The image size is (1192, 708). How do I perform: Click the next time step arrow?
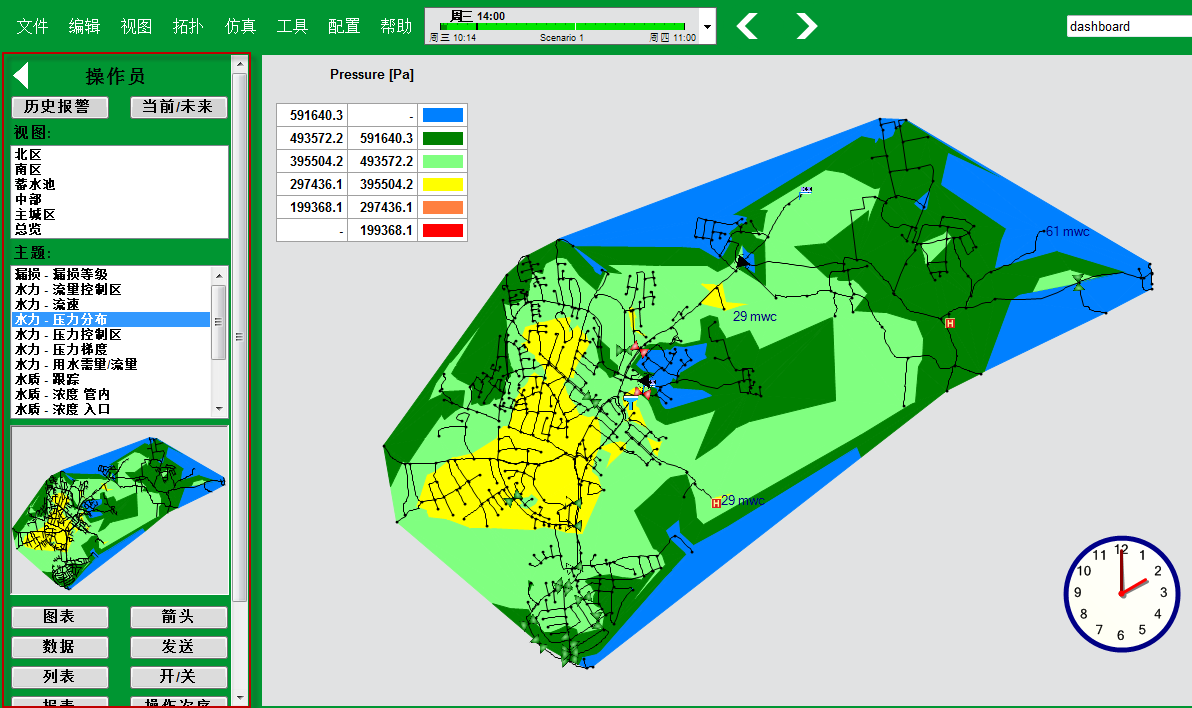(x=806, y=26)
